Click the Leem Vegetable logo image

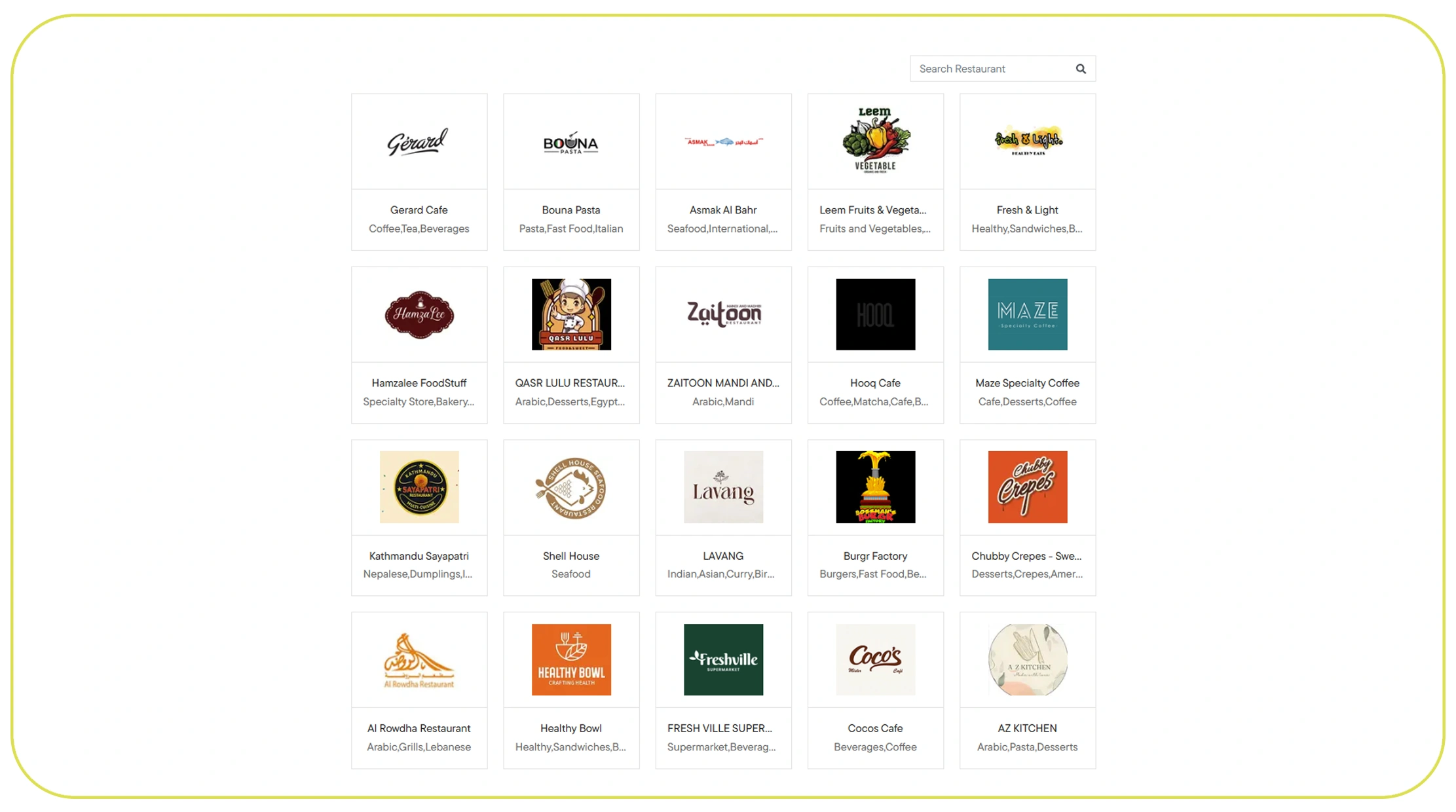(x=875, y=140)
